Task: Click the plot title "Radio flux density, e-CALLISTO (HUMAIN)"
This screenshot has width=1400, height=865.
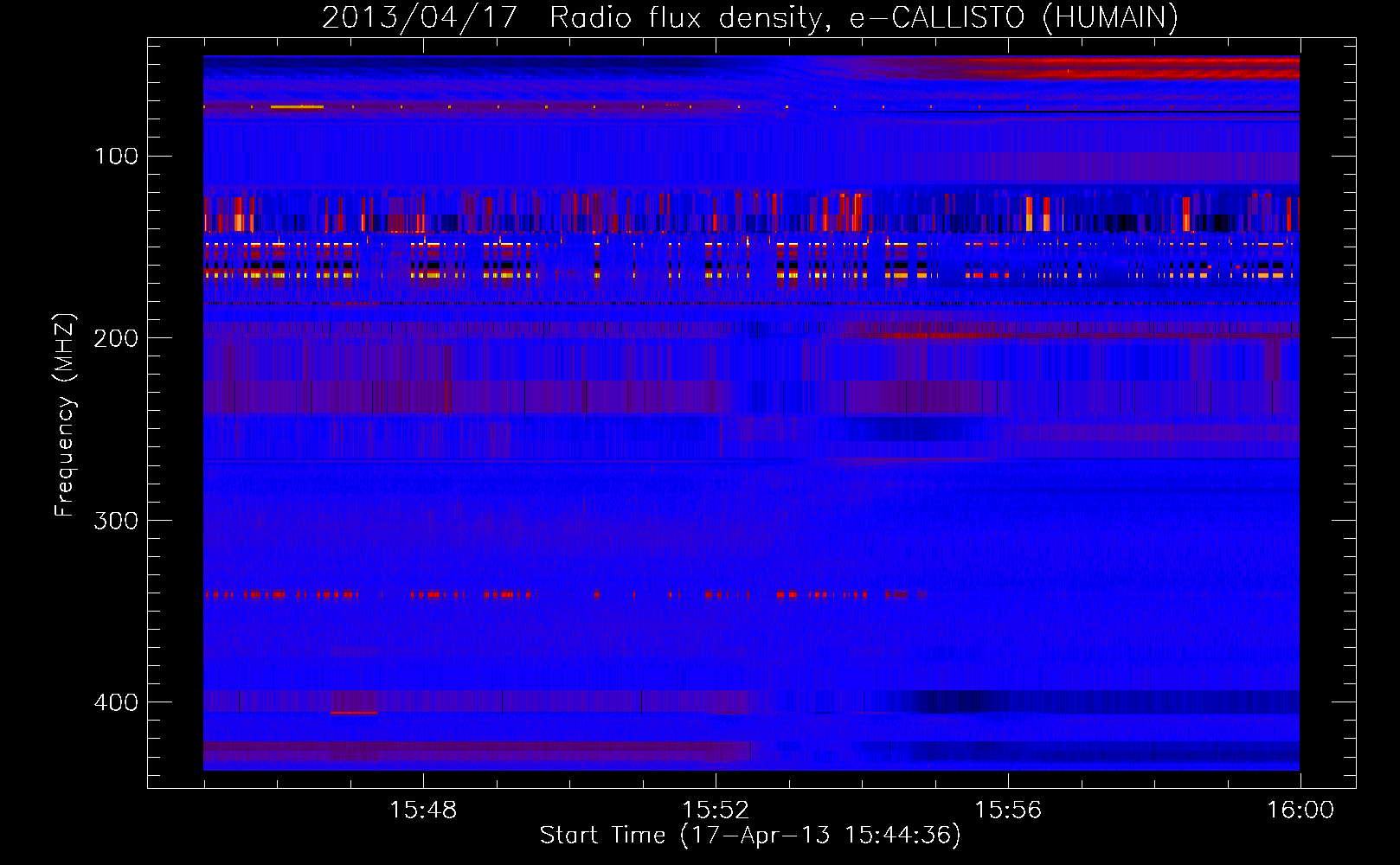Action: click(864, 17)
